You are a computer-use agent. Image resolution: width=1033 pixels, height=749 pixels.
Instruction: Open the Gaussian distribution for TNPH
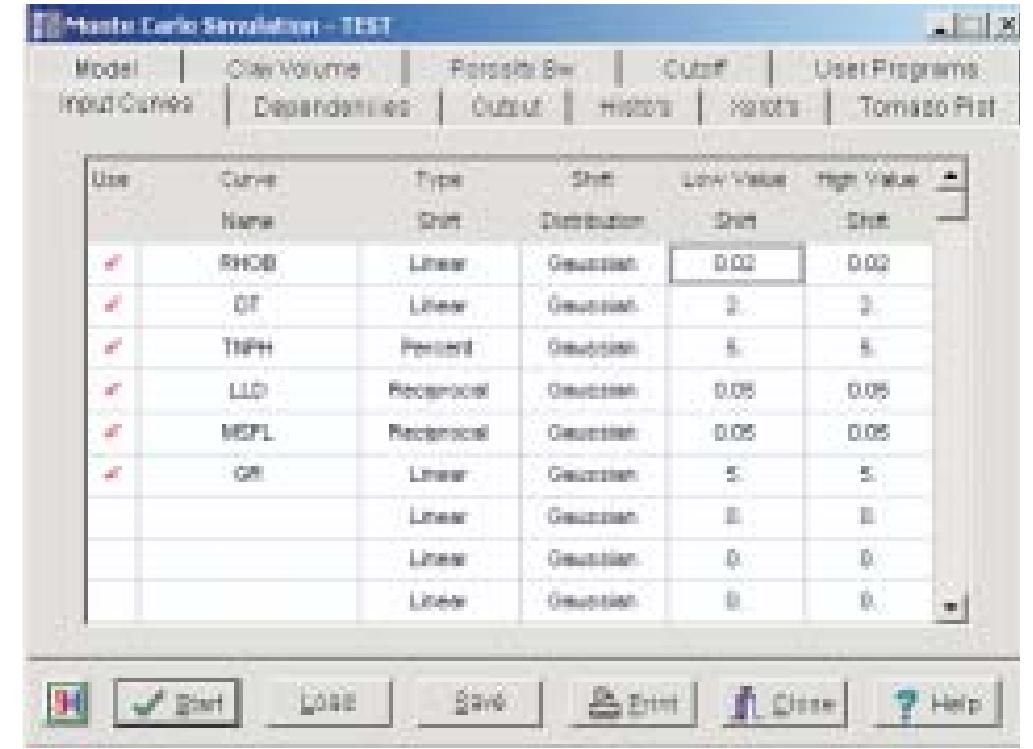point(593,347)
